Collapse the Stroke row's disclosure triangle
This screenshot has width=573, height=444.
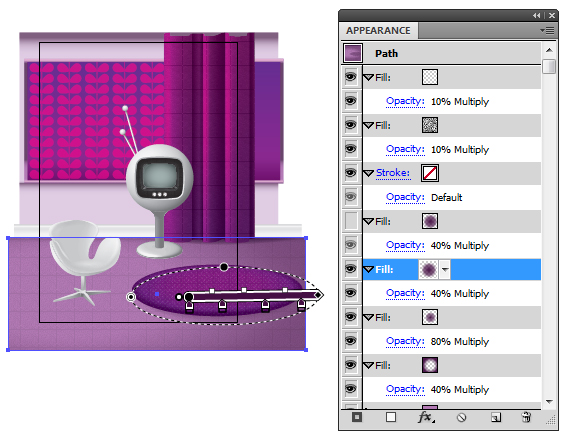click(368, 173)
